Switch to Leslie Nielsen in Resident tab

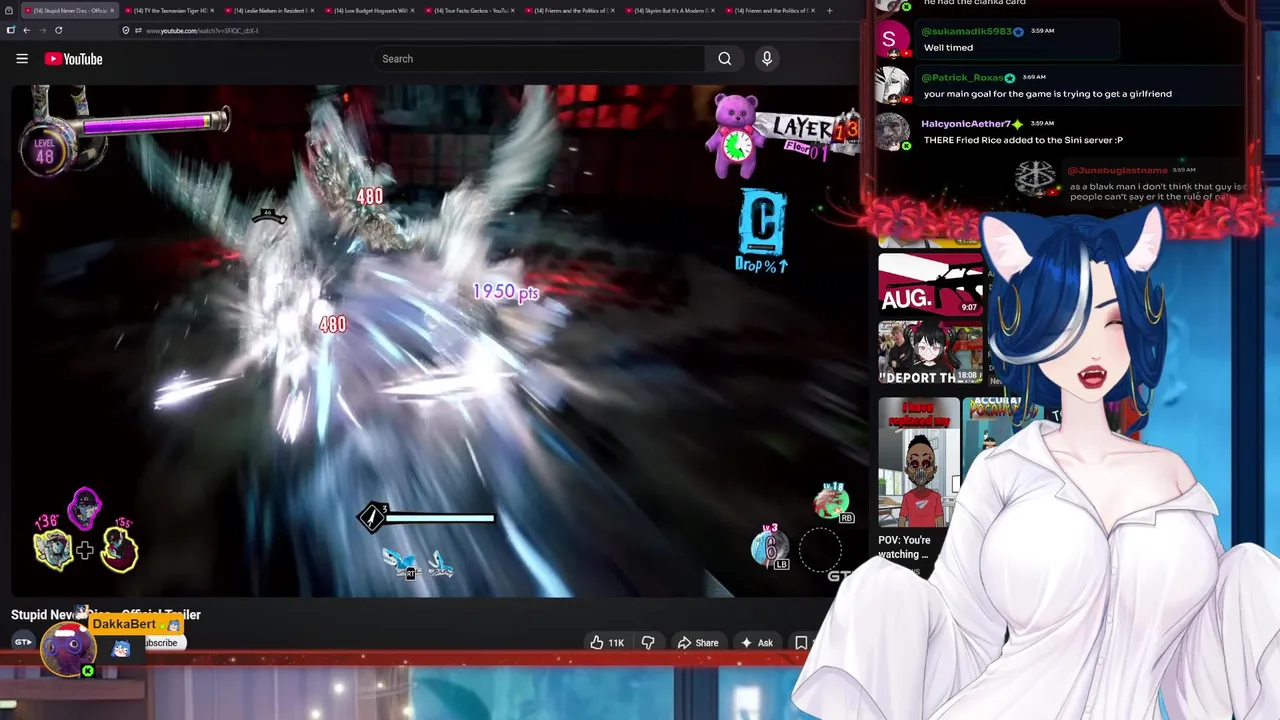tap(268, 10)
